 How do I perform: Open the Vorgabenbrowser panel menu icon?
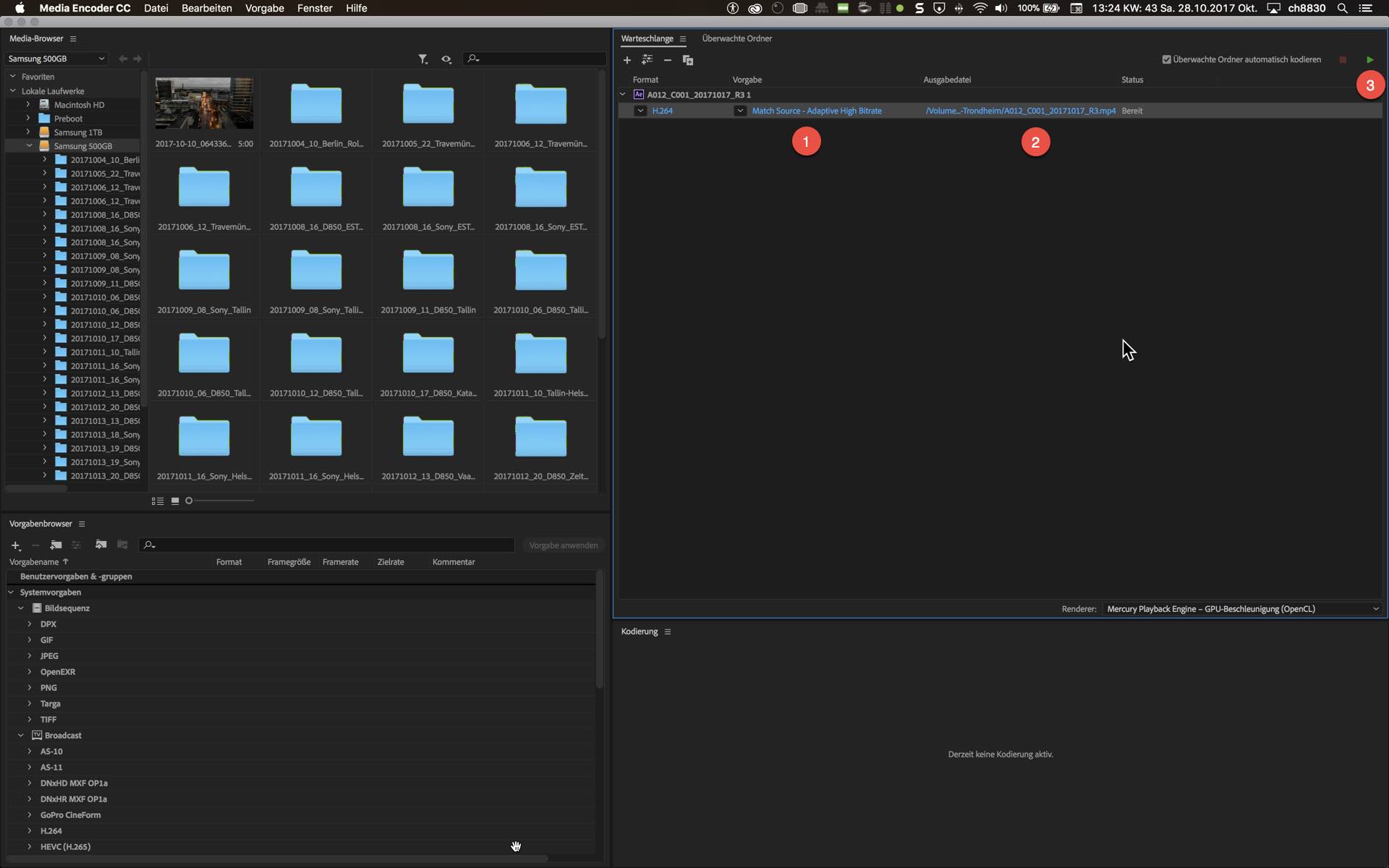[x=82, y=524]
